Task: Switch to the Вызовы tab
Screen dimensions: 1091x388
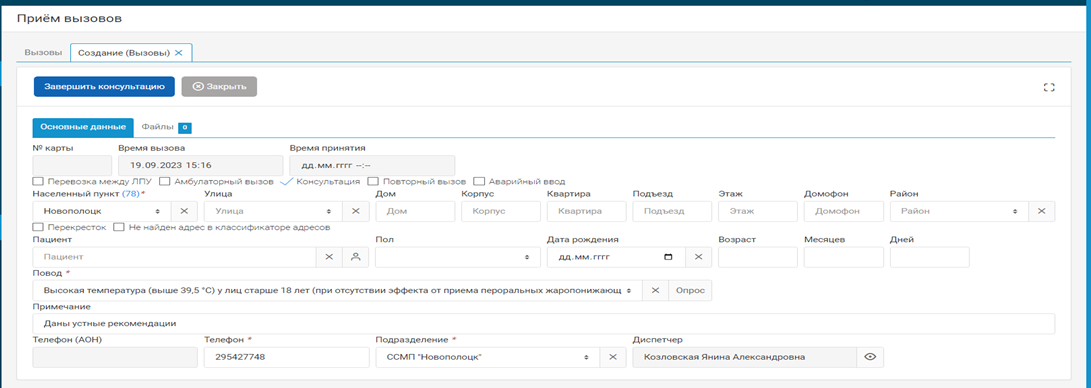Action: (43, 53)
